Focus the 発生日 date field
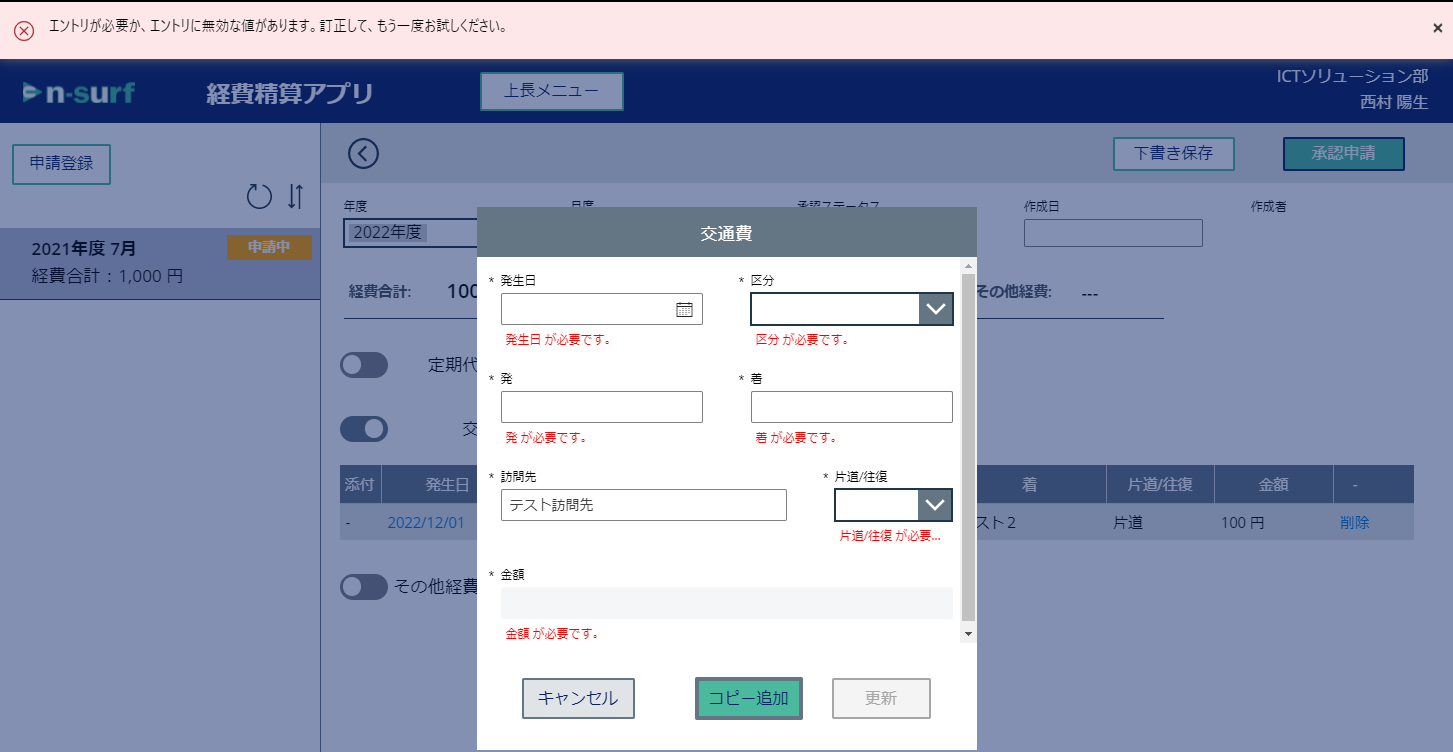 [602, 309]
